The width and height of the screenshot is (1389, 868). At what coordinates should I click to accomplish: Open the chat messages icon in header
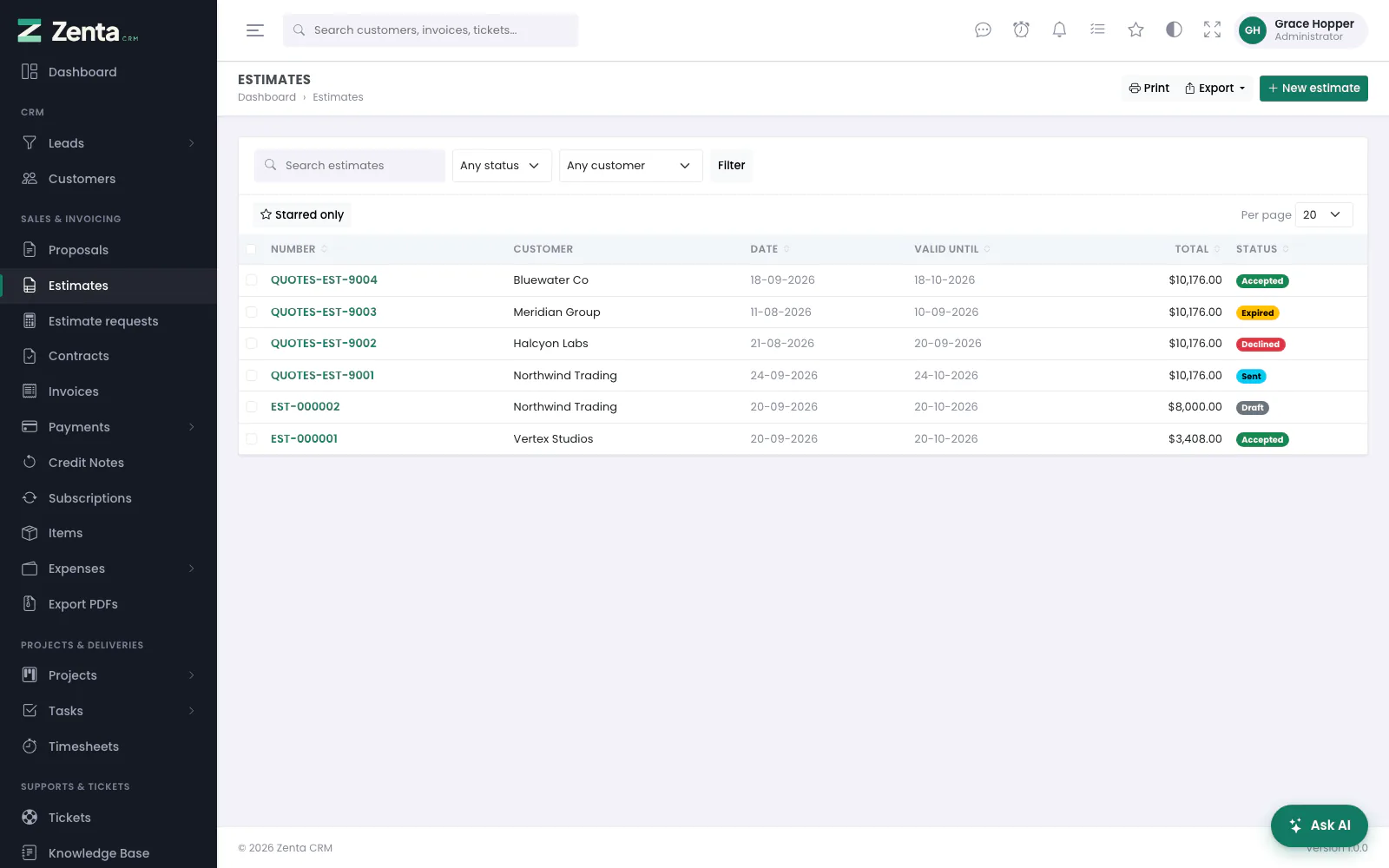point(983,30)
